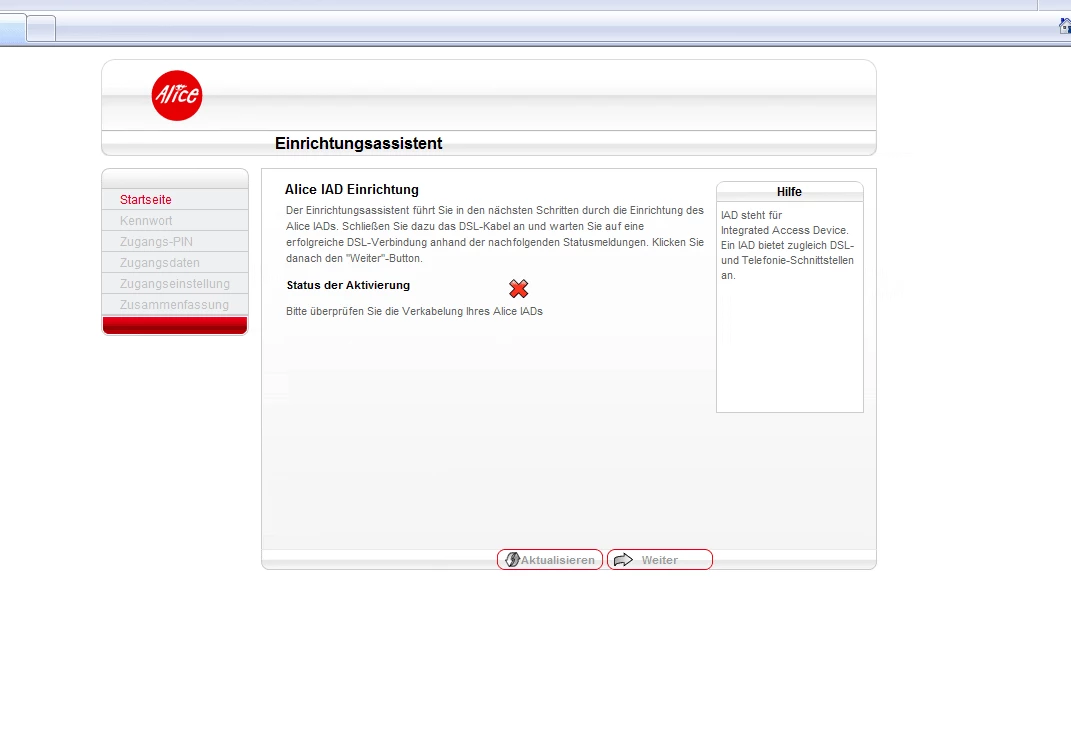Click the Alice logo
Viewport: 1071px width, 735px height.
pyautogui.click(x=177, y=96)
